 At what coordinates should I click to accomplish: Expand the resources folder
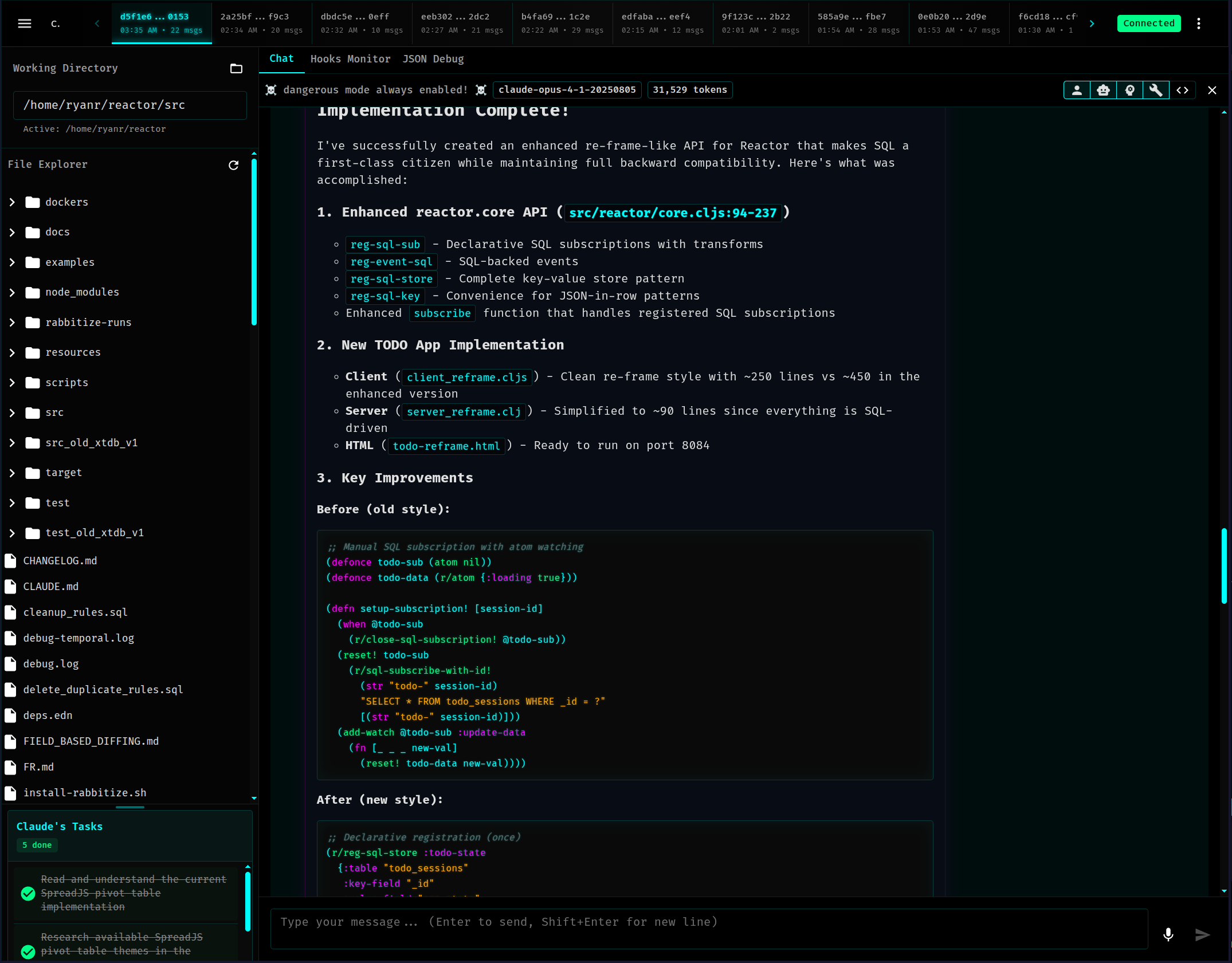pyautogui.click(x=12, y=352)
